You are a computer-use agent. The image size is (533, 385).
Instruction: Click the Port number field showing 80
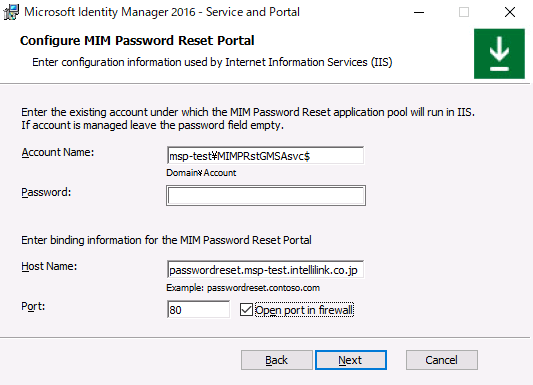[x=199, y=310]
